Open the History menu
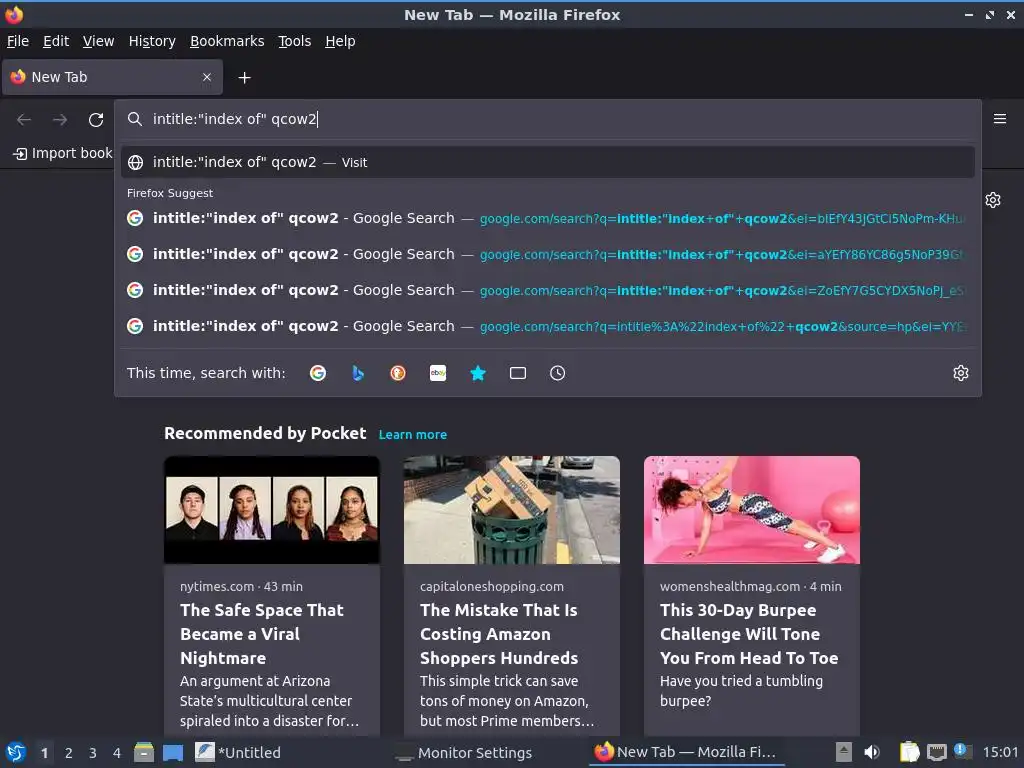1024x768 pixels. click(x=152, y=41)
